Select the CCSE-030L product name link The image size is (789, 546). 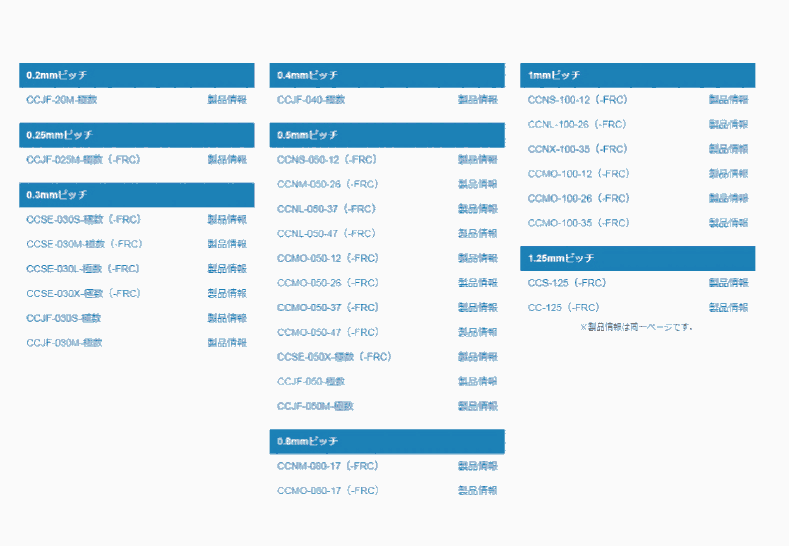[x=83, y=269]
